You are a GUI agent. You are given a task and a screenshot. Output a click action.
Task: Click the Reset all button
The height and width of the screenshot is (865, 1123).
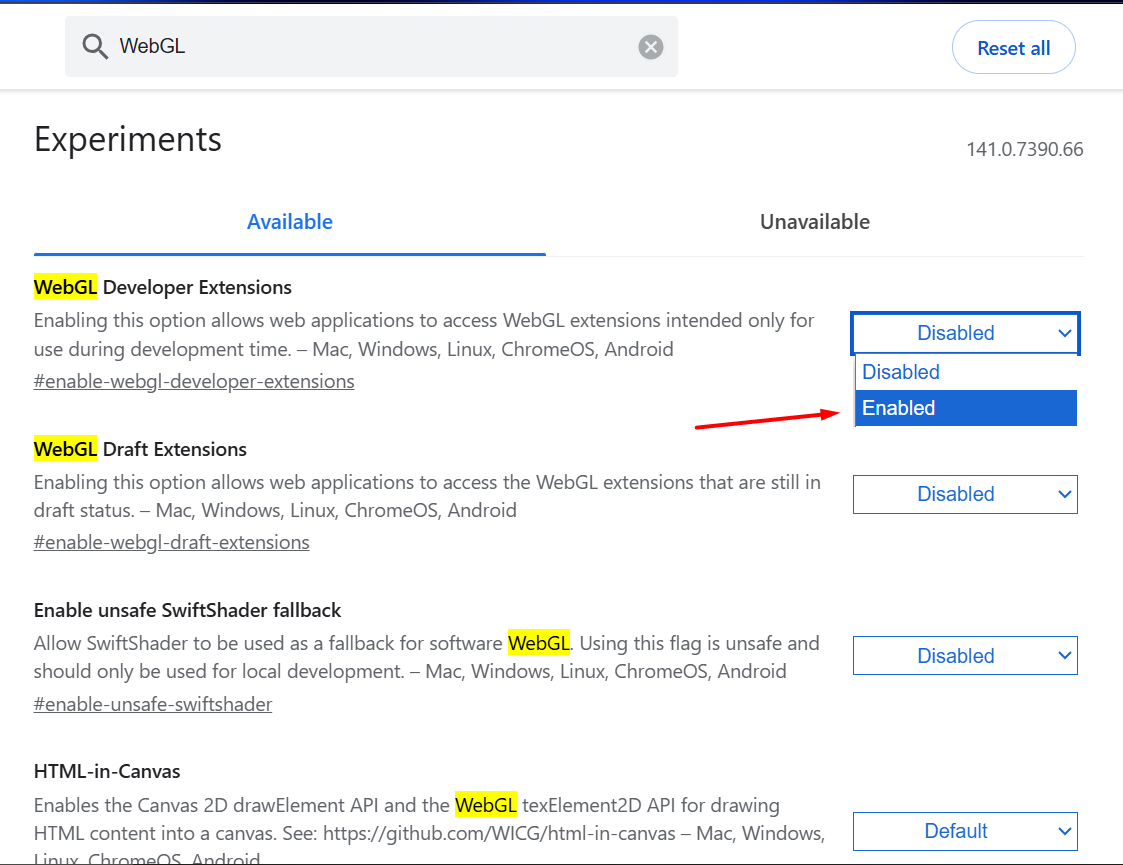pos(1013,48)
